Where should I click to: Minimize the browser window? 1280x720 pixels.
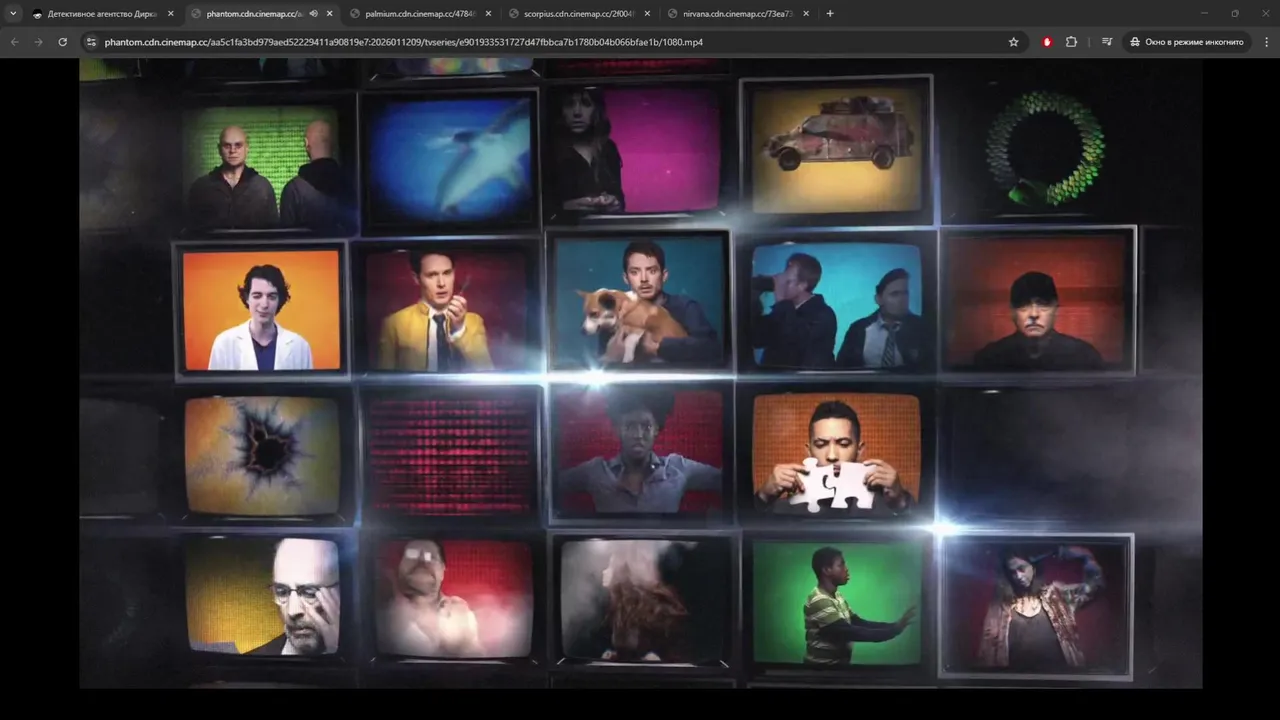1204,14
